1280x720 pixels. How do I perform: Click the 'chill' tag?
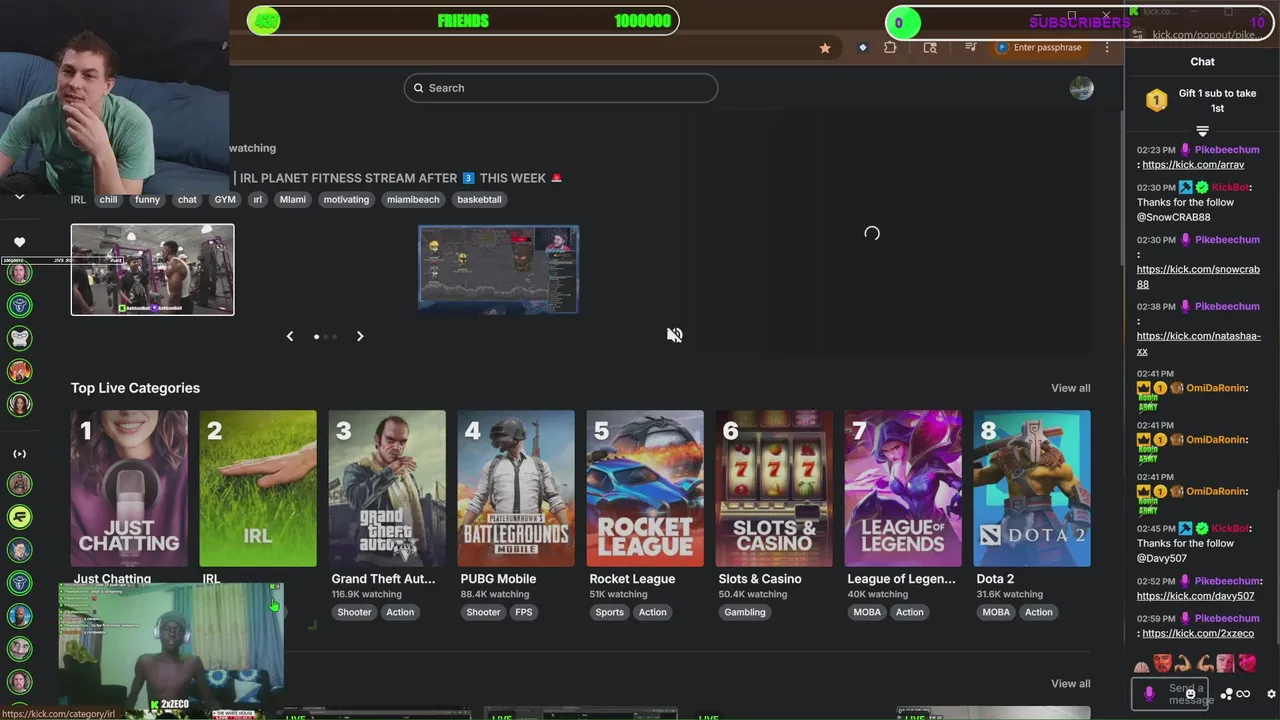pyautogui.click(x=108, y=199)
